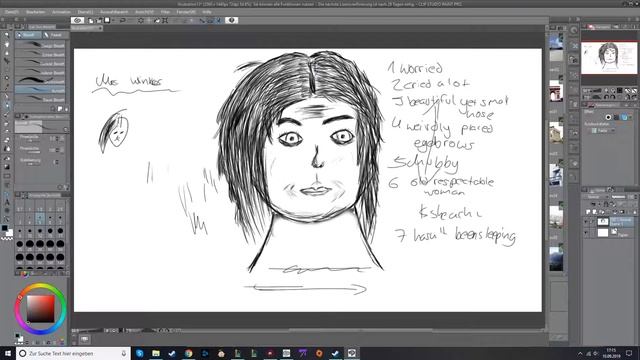The width and height of the screenshot is (640, 360).
Task: Open the Bearbeiten menu
Action: [x=36, y=12]
